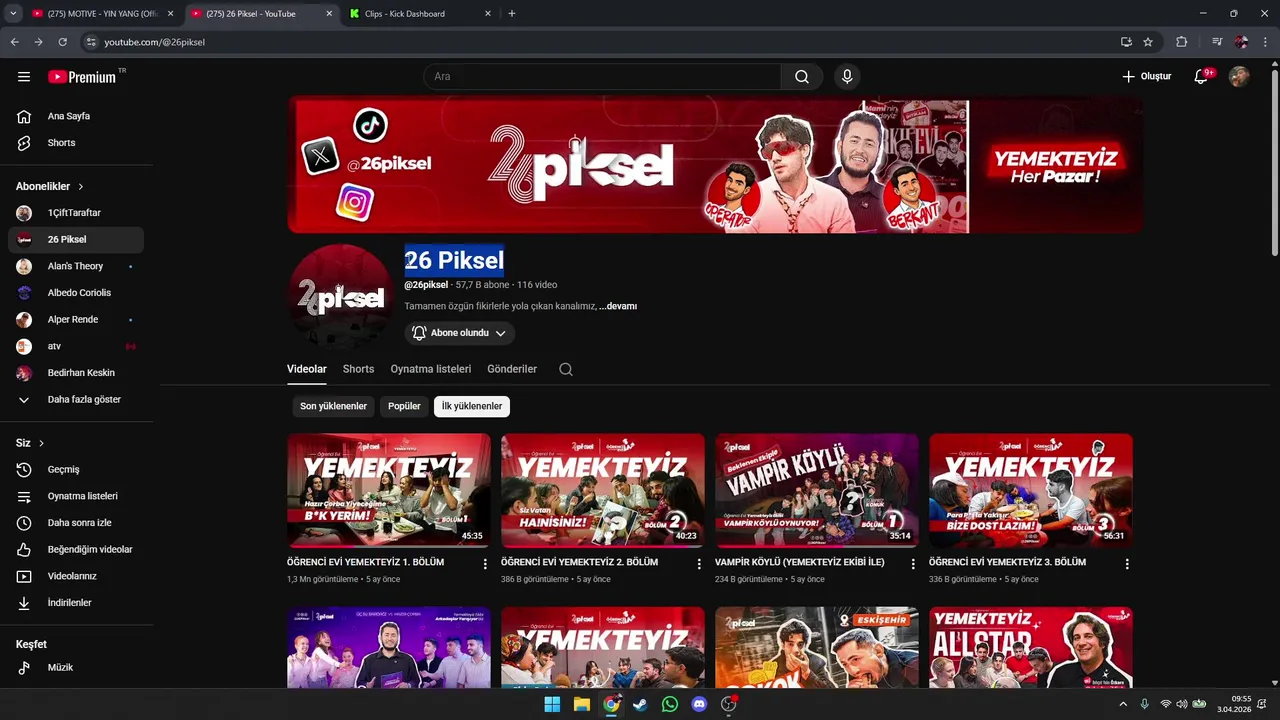The height and width of the screenshot is (720, 1280).
Task: Open File Explorer from taskbar
Action: click(581, 704)
